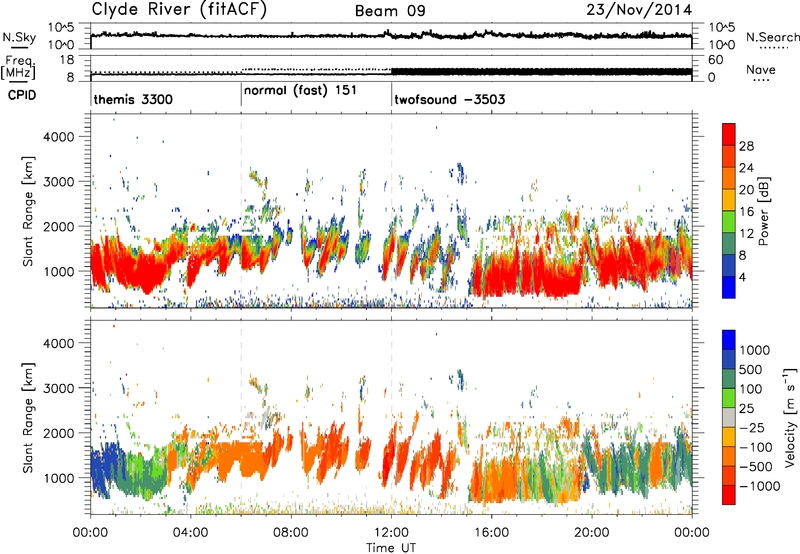Click the '20:00' time tick label

[x=591, y=533]
